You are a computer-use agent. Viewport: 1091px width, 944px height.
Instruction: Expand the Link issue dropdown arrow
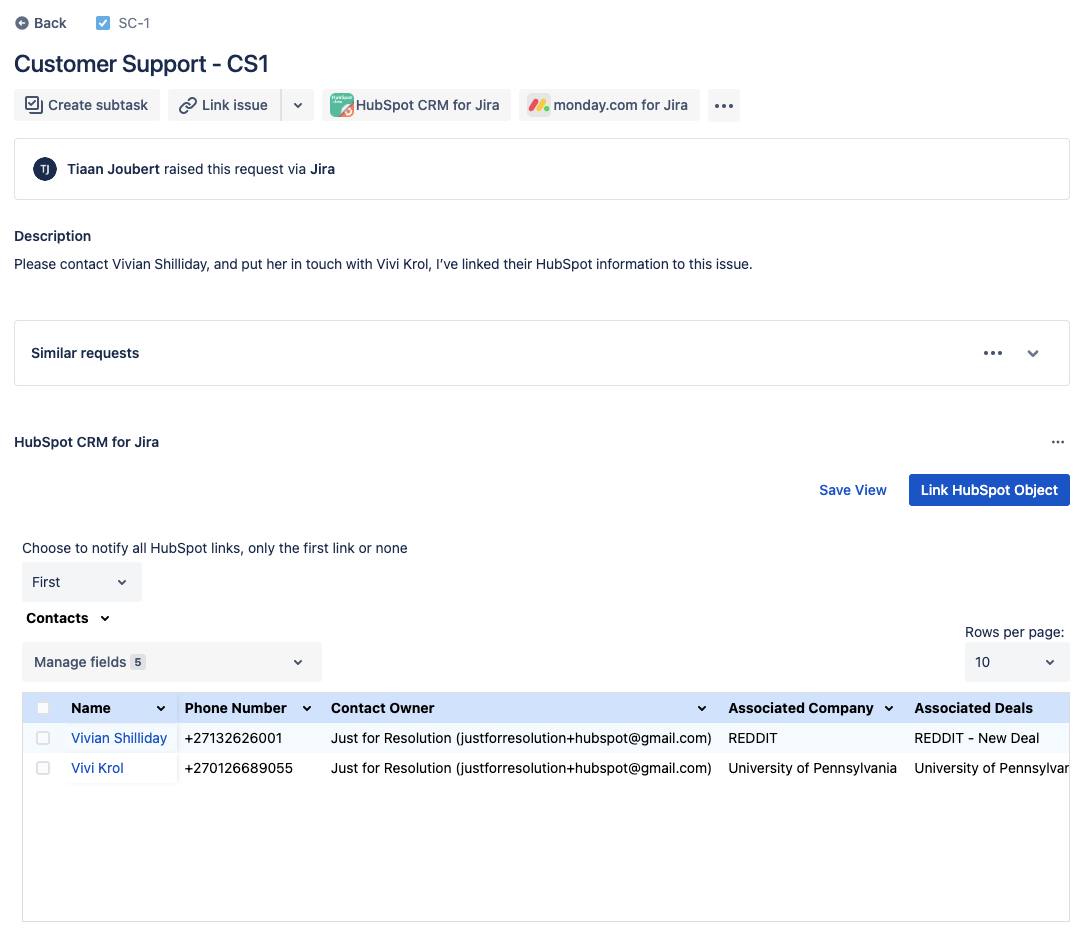click(x=298, y=105)
